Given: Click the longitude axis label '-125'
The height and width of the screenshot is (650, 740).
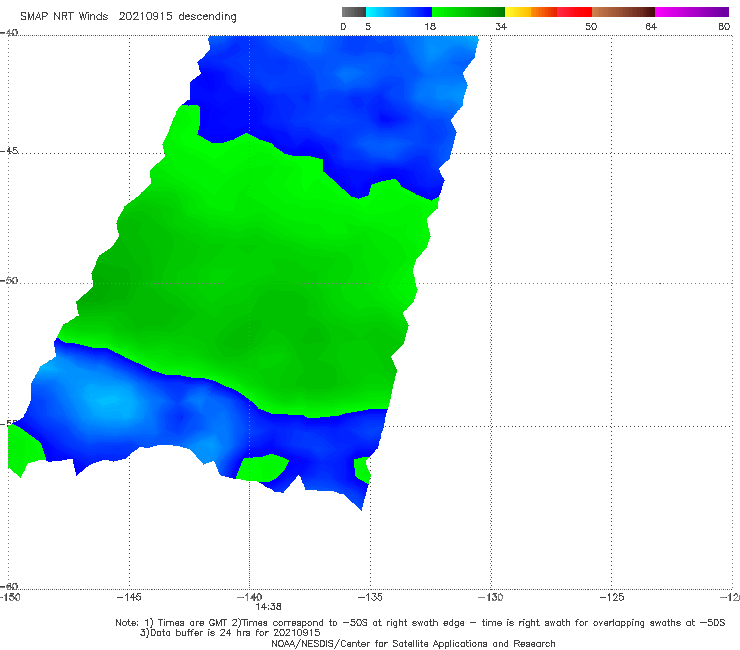Looking at the screenshot, I should click(x=612, y=597).
